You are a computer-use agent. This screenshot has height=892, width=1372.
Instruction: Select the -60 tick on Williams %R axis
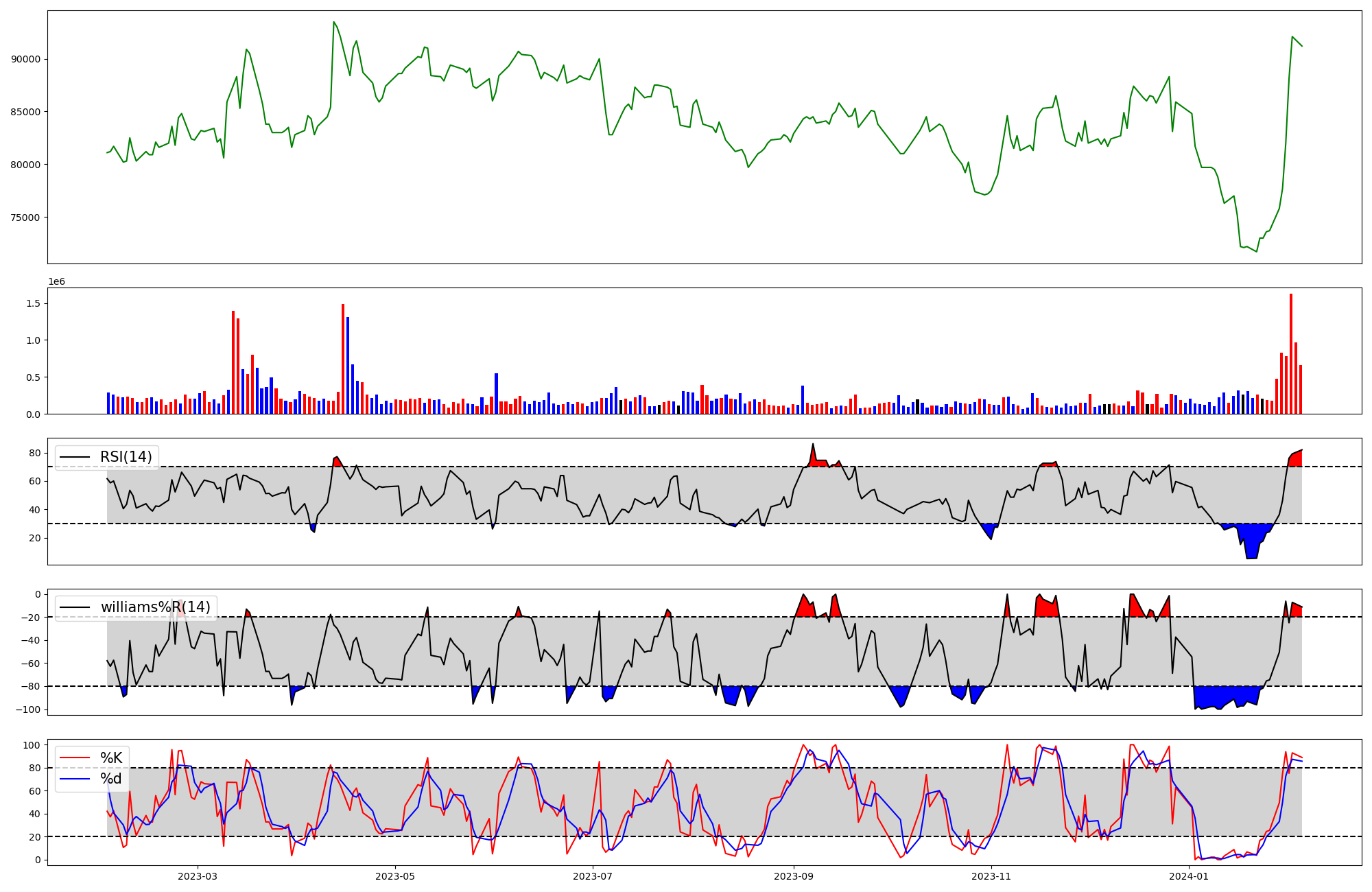pos(31,664)
